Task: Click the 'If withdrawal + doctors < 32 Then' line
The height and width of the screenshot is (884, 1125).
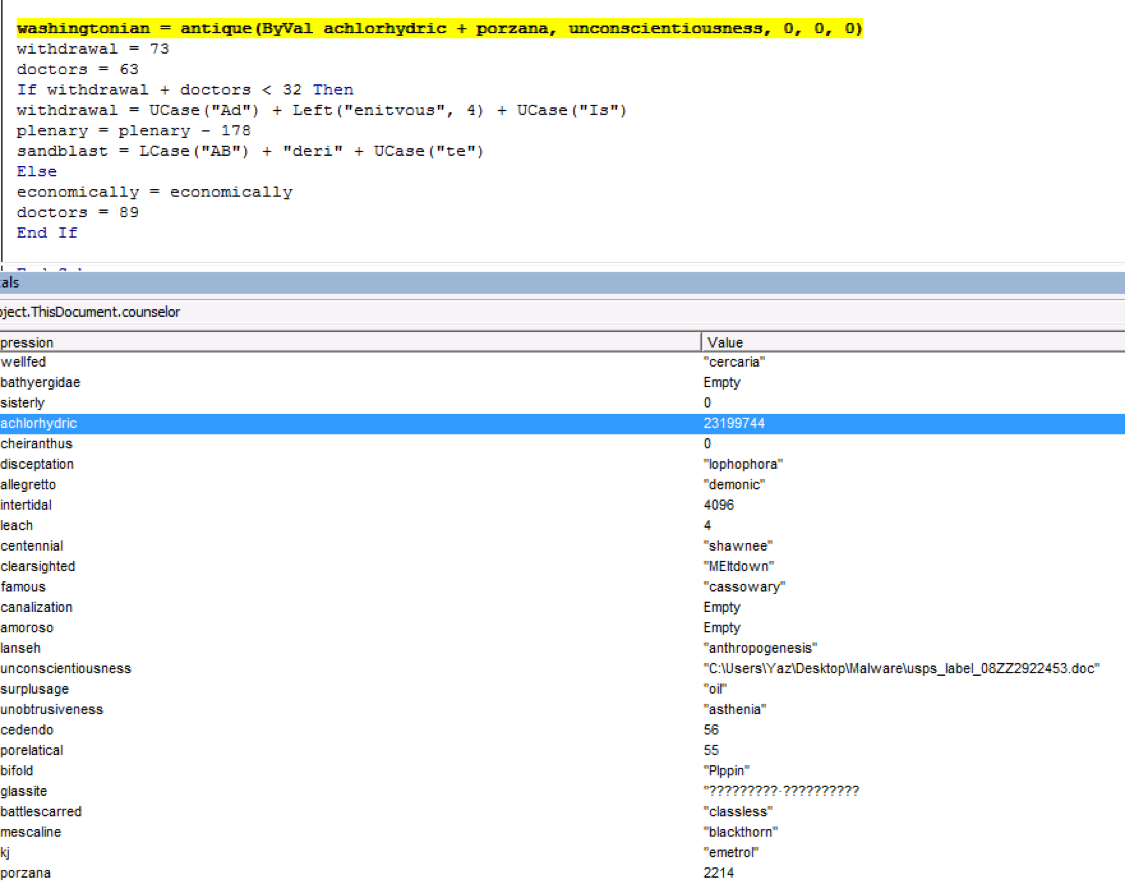Action: click(184, 90)
